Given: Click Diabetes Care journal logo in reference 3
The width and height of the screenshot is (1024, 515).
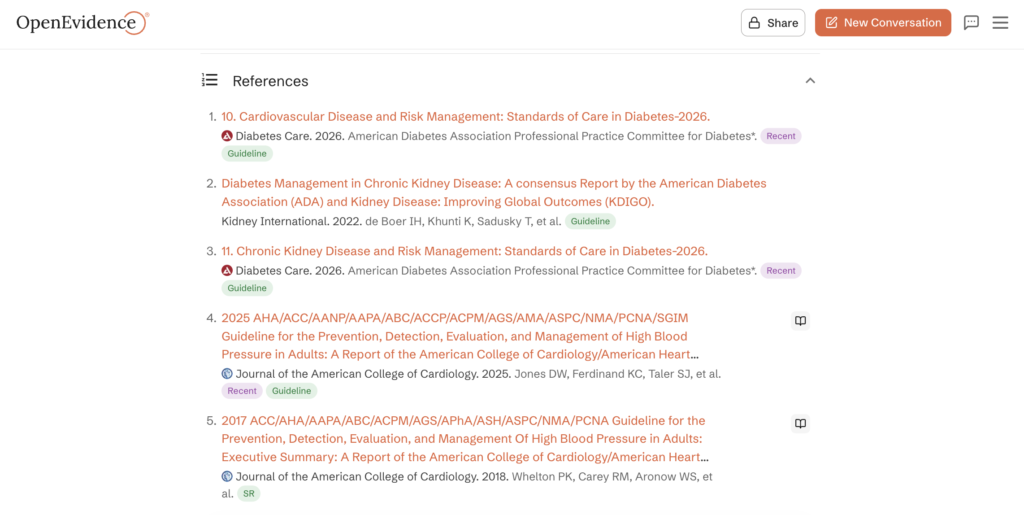Looking at the screenshot, I should (x=227, y=270).
